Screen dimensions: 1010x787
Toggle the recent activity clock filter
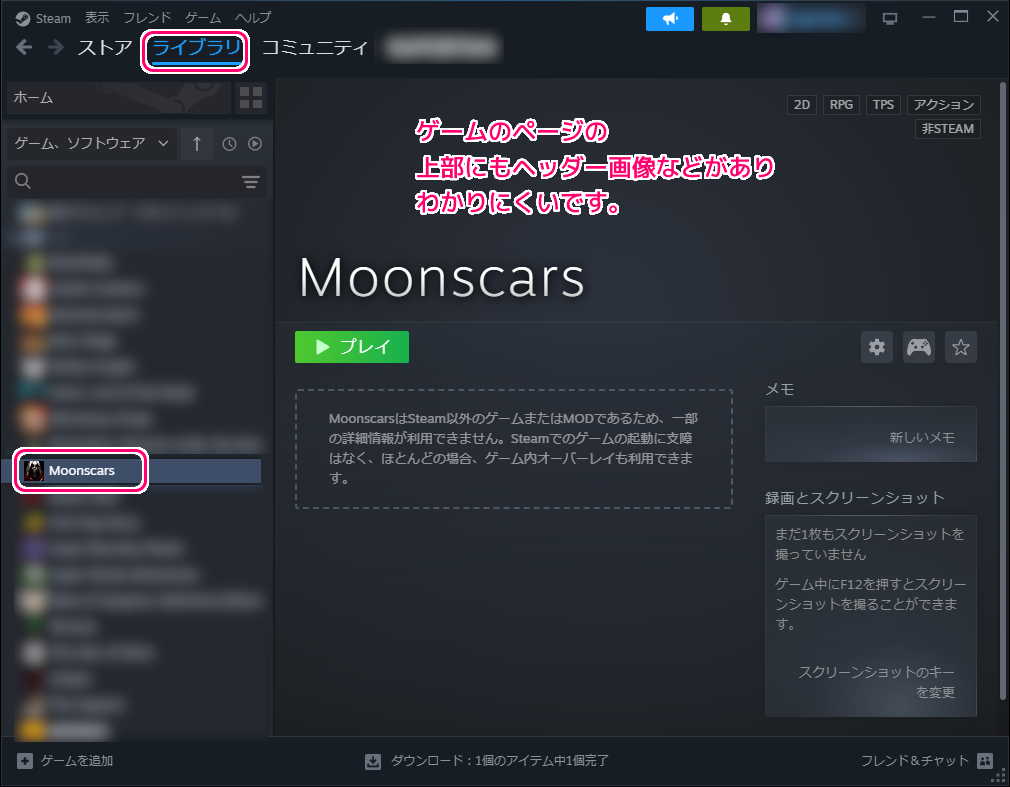click(x=229, y=144)
